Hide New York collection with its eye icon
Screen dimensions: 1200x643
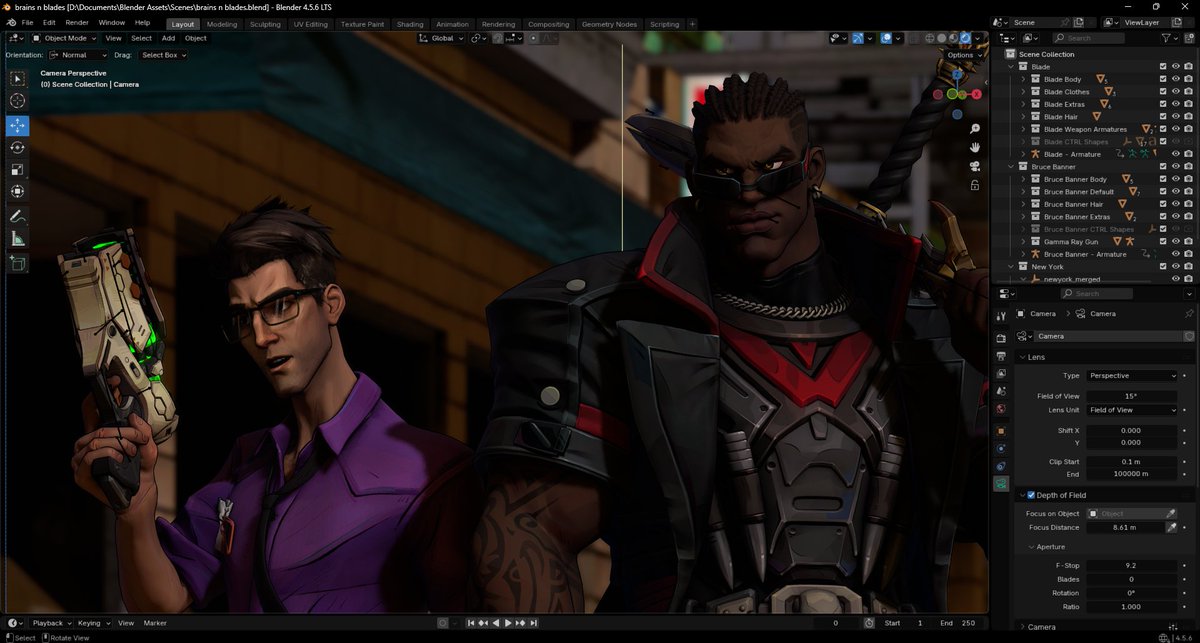pos(1176,267)
